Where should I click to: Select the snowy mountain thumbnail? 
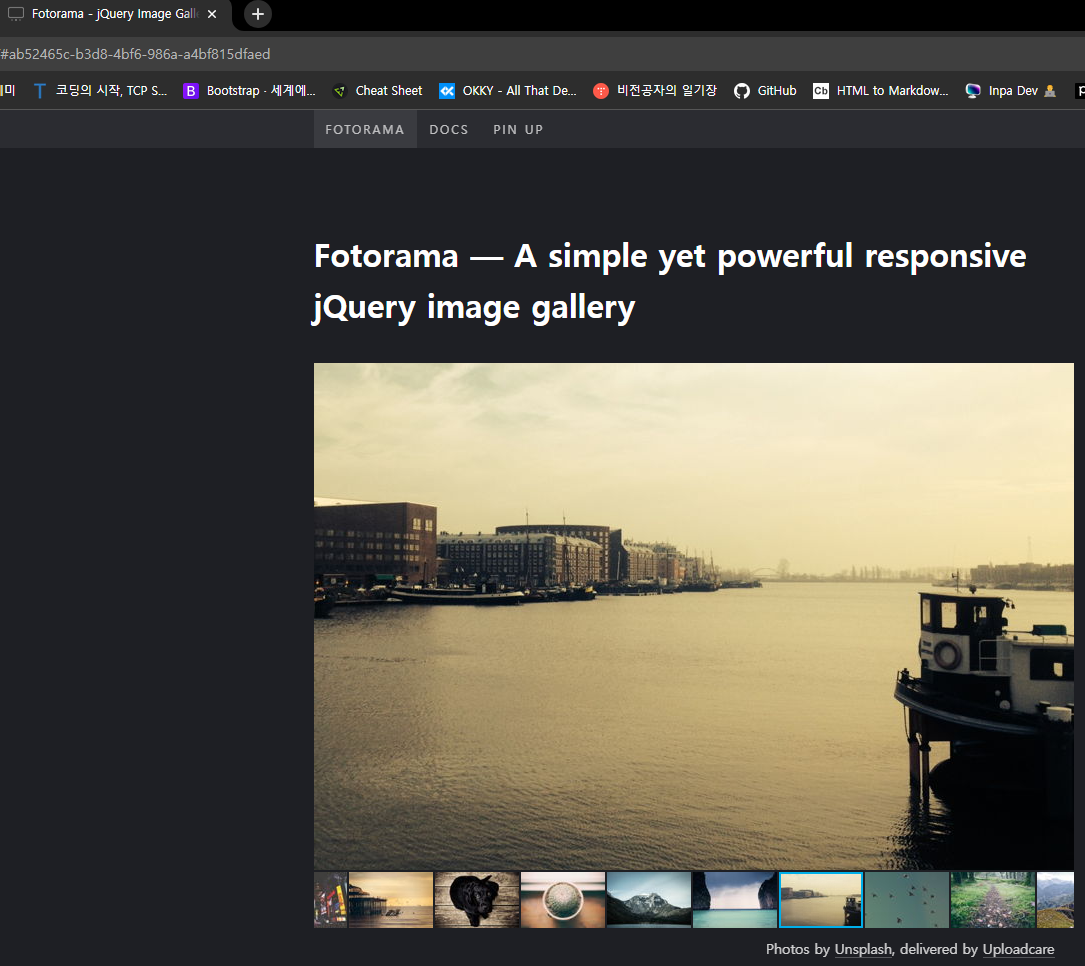pos(649,900)
